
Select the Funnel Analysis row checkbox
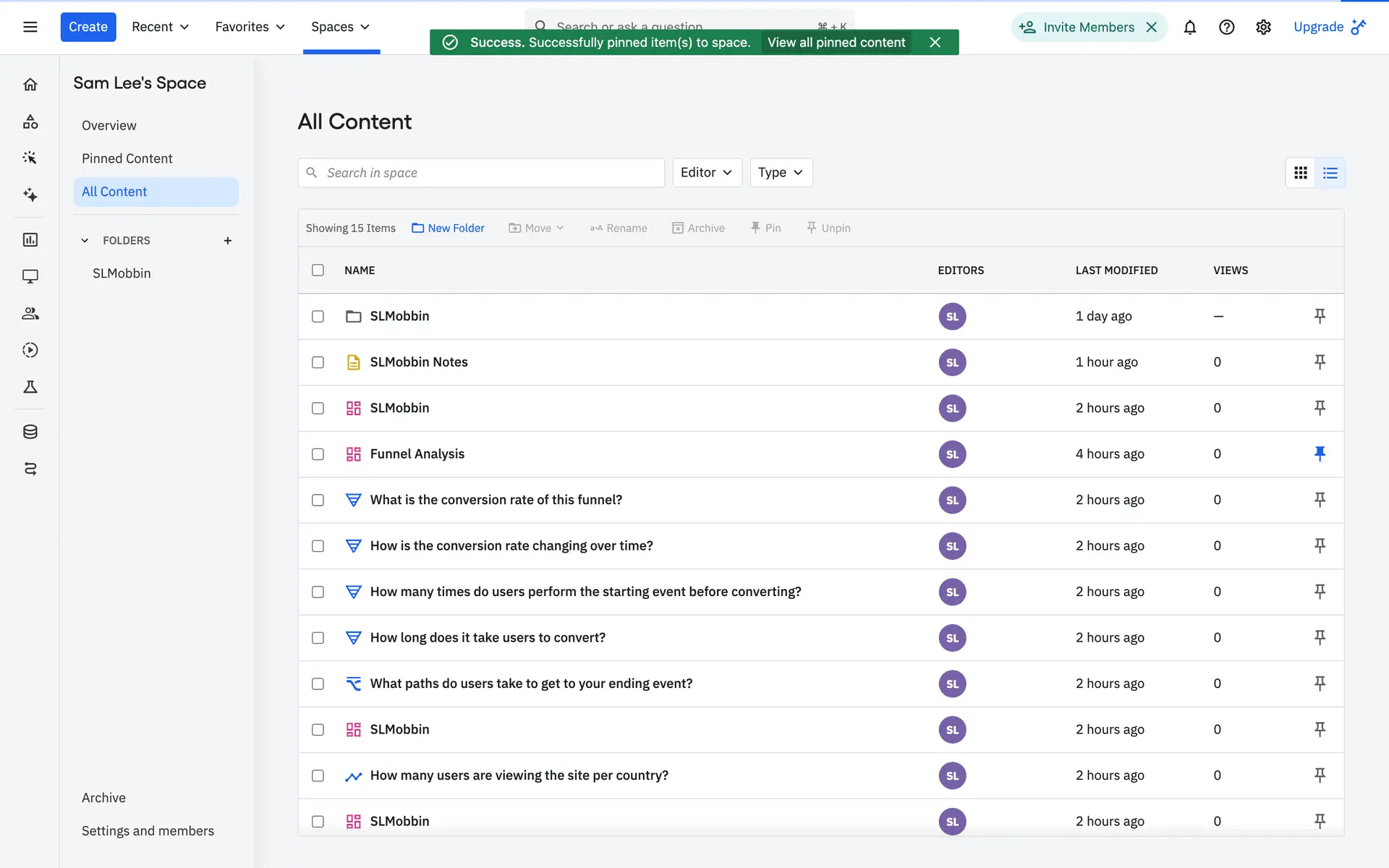(318, 454)
